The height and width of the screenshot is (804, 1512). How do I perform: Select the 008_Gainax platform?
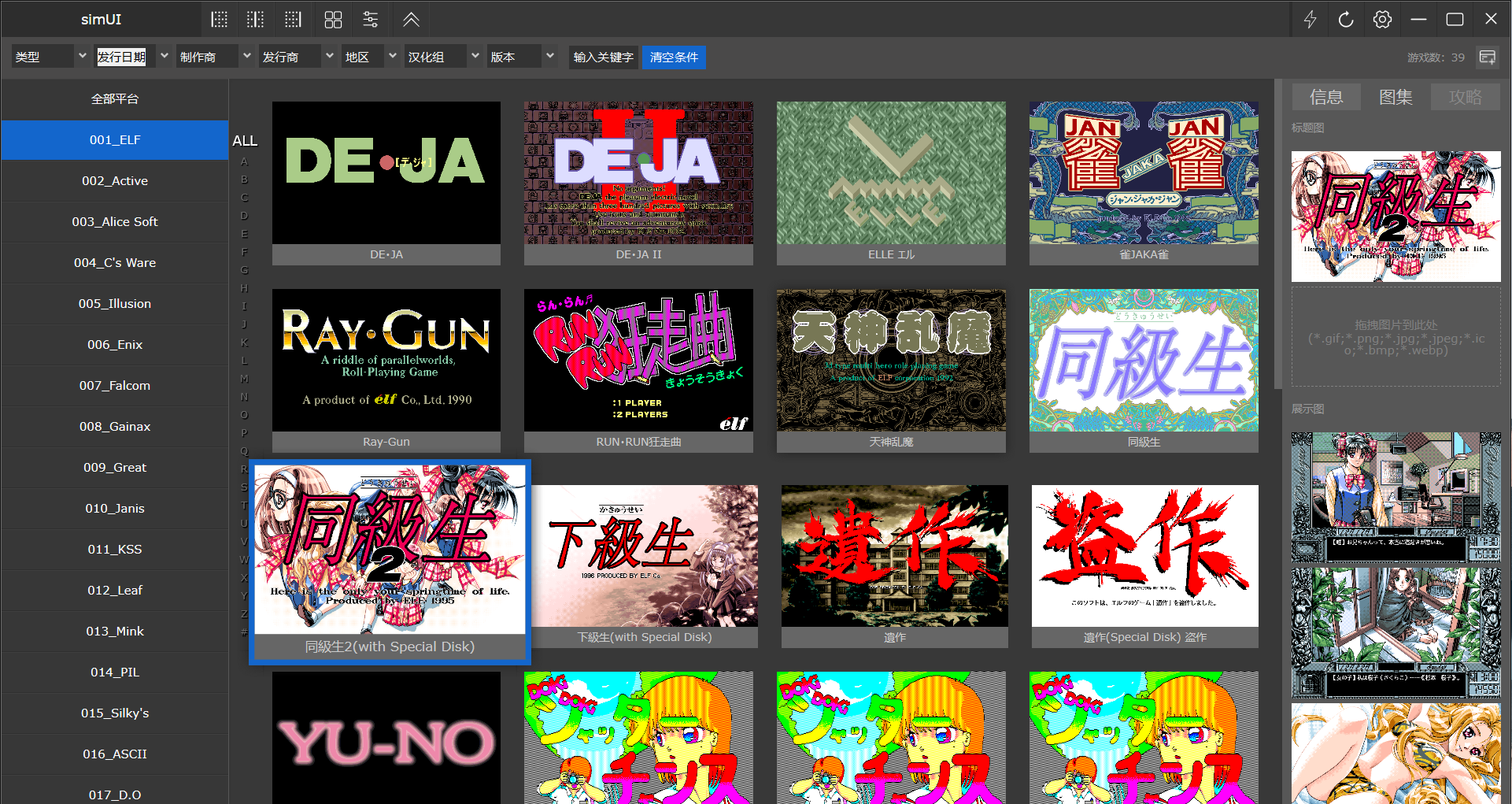[115, 427]
